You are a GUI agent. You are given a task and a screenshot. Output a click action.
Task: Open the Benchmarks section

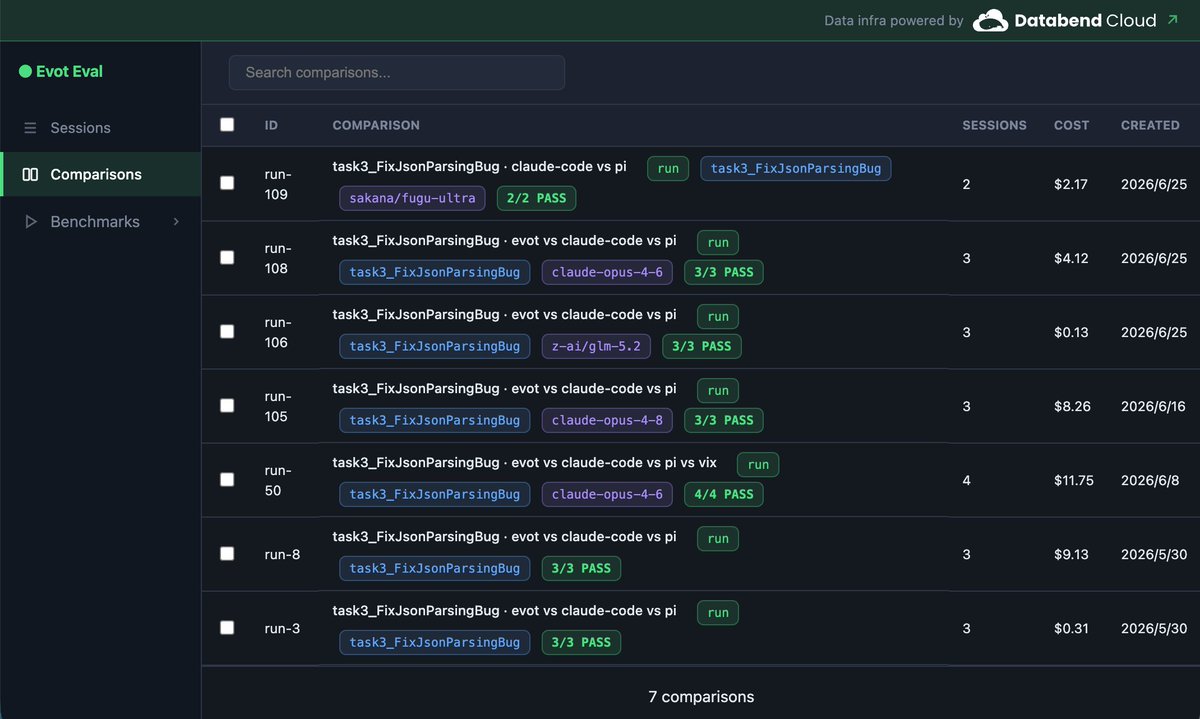[100, 222]
